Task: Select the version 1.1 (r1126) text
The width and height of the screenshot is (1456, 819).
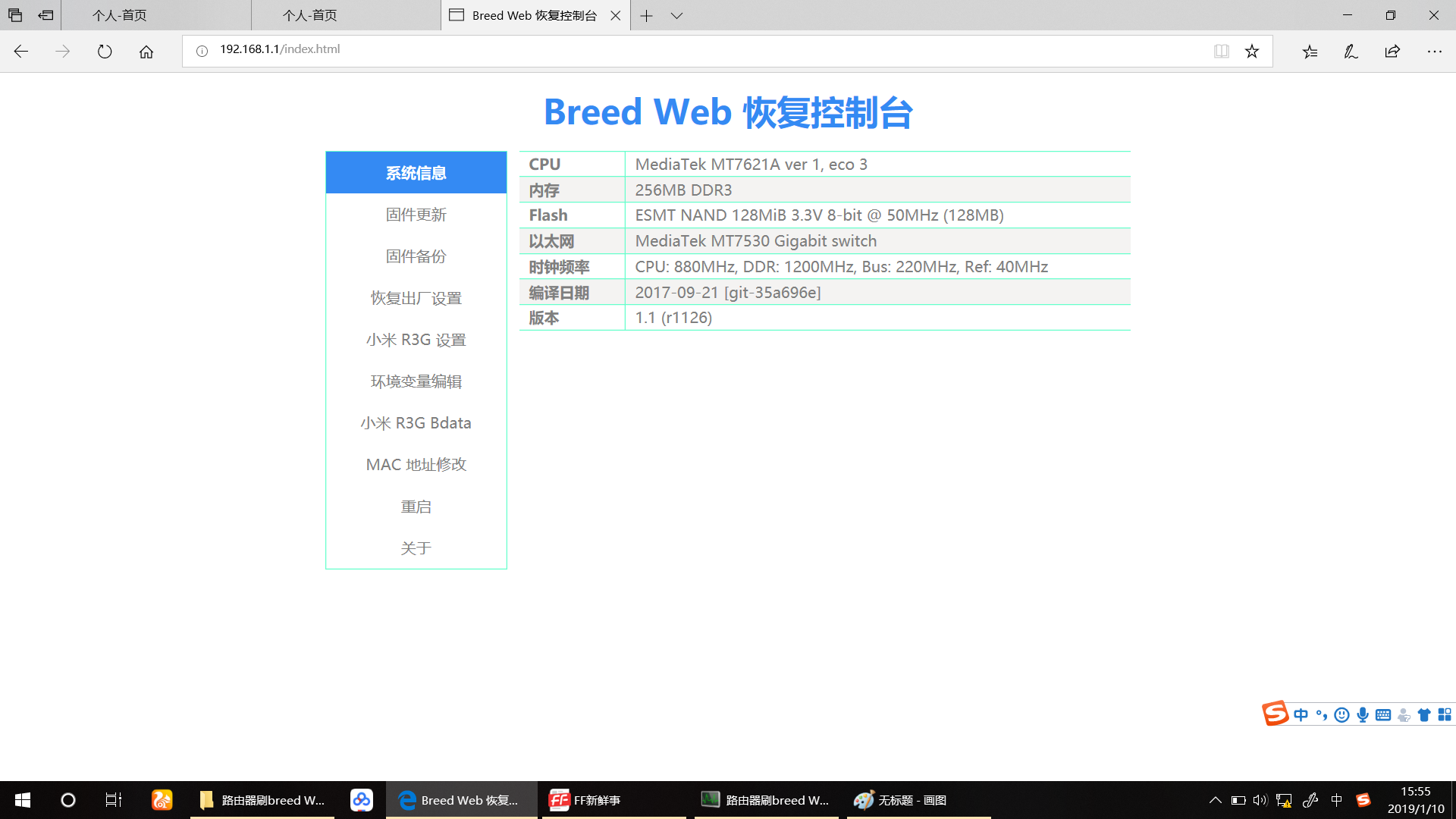Action: (673, 318)
